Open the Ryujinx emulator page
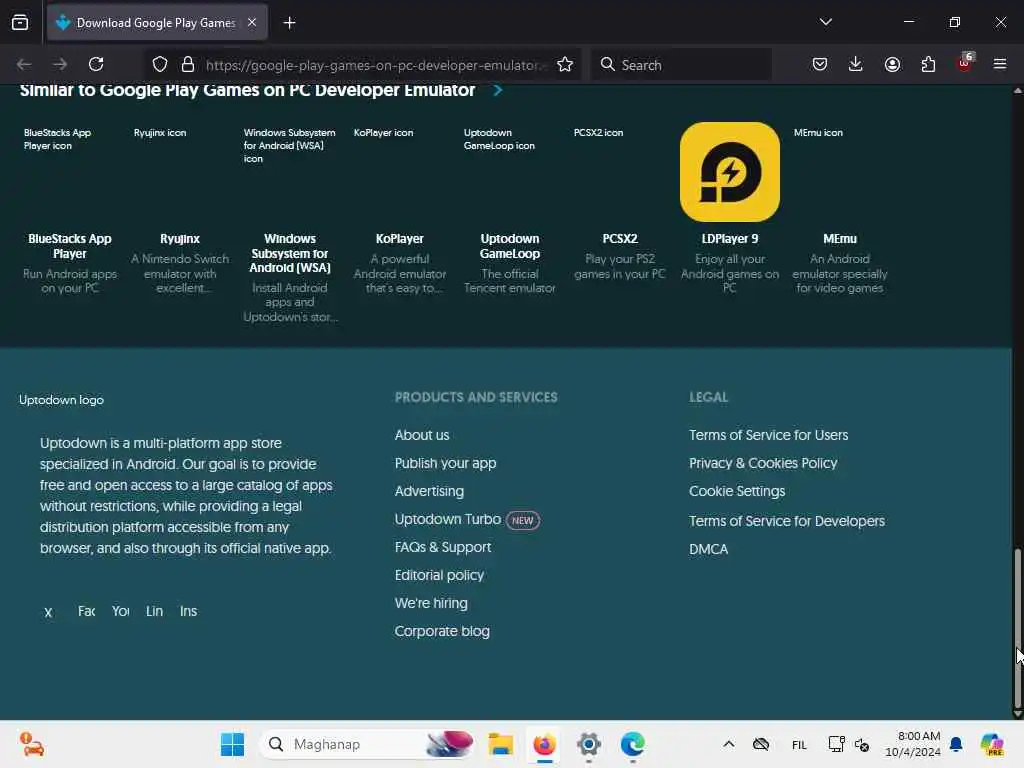This screenshot has height=768, width=1024. click(180, 239)
